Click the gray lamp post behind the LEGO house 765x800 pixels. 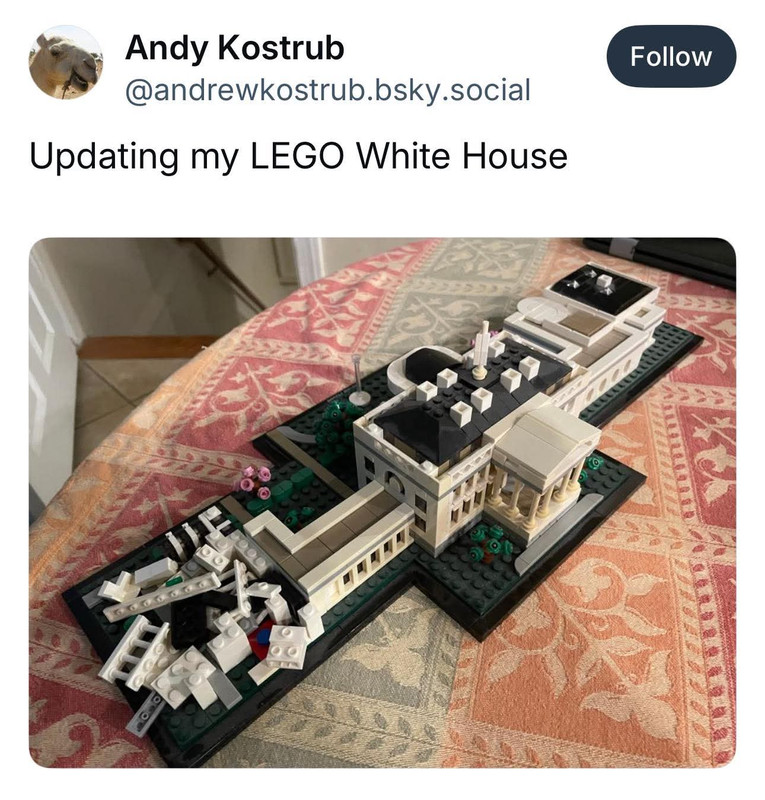pyautogui.click(x=359, y=379)
